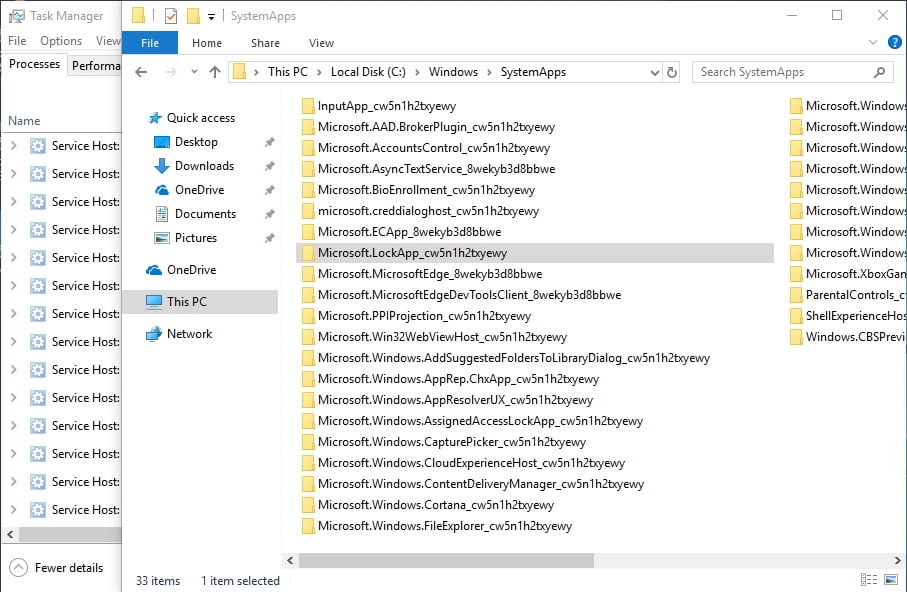Select Network in navigation pane
907x592 pixels.
click(x=189, y=334)
